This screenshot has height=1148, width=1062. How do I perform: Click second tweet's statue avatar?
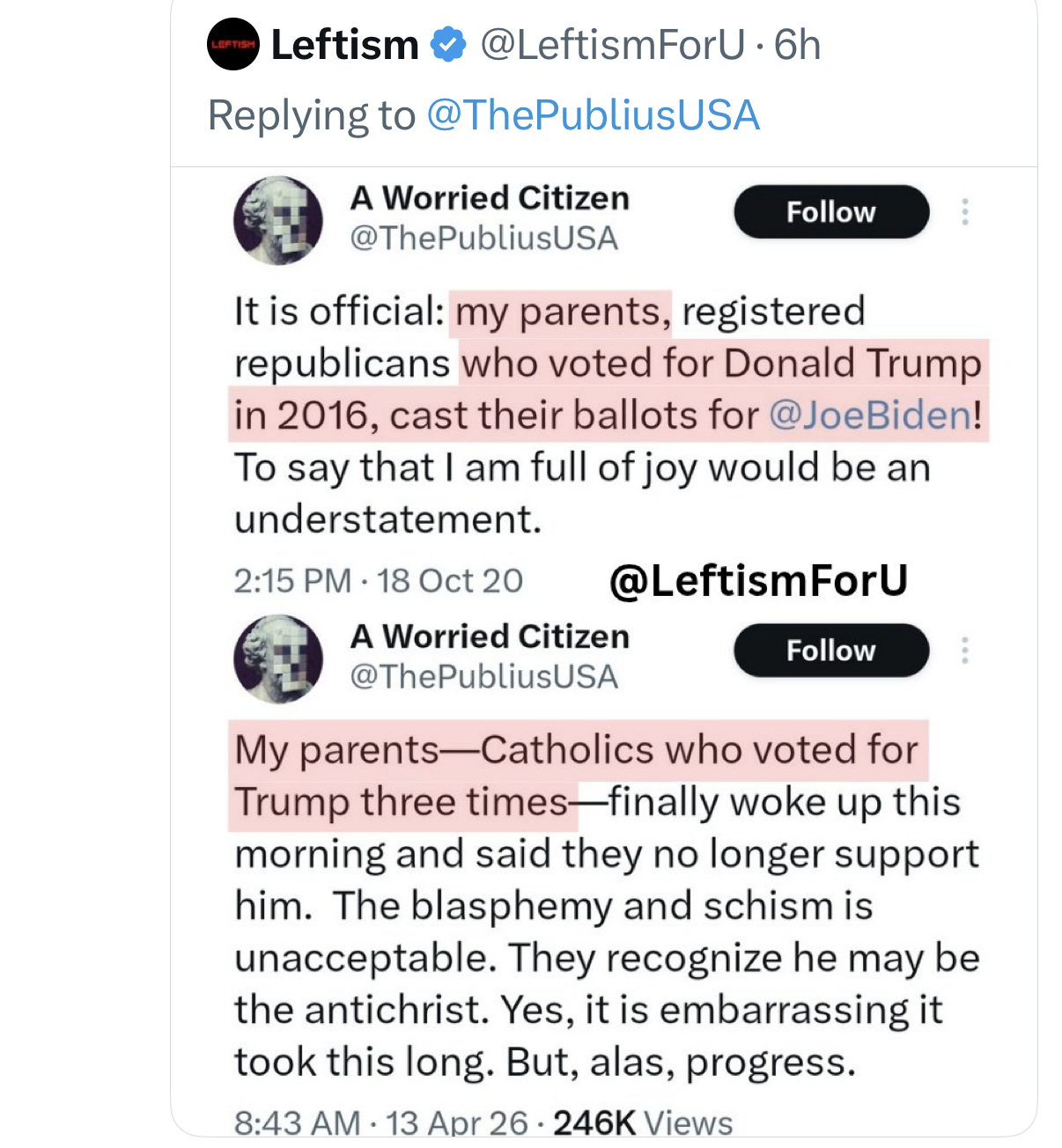pos(277,659)
